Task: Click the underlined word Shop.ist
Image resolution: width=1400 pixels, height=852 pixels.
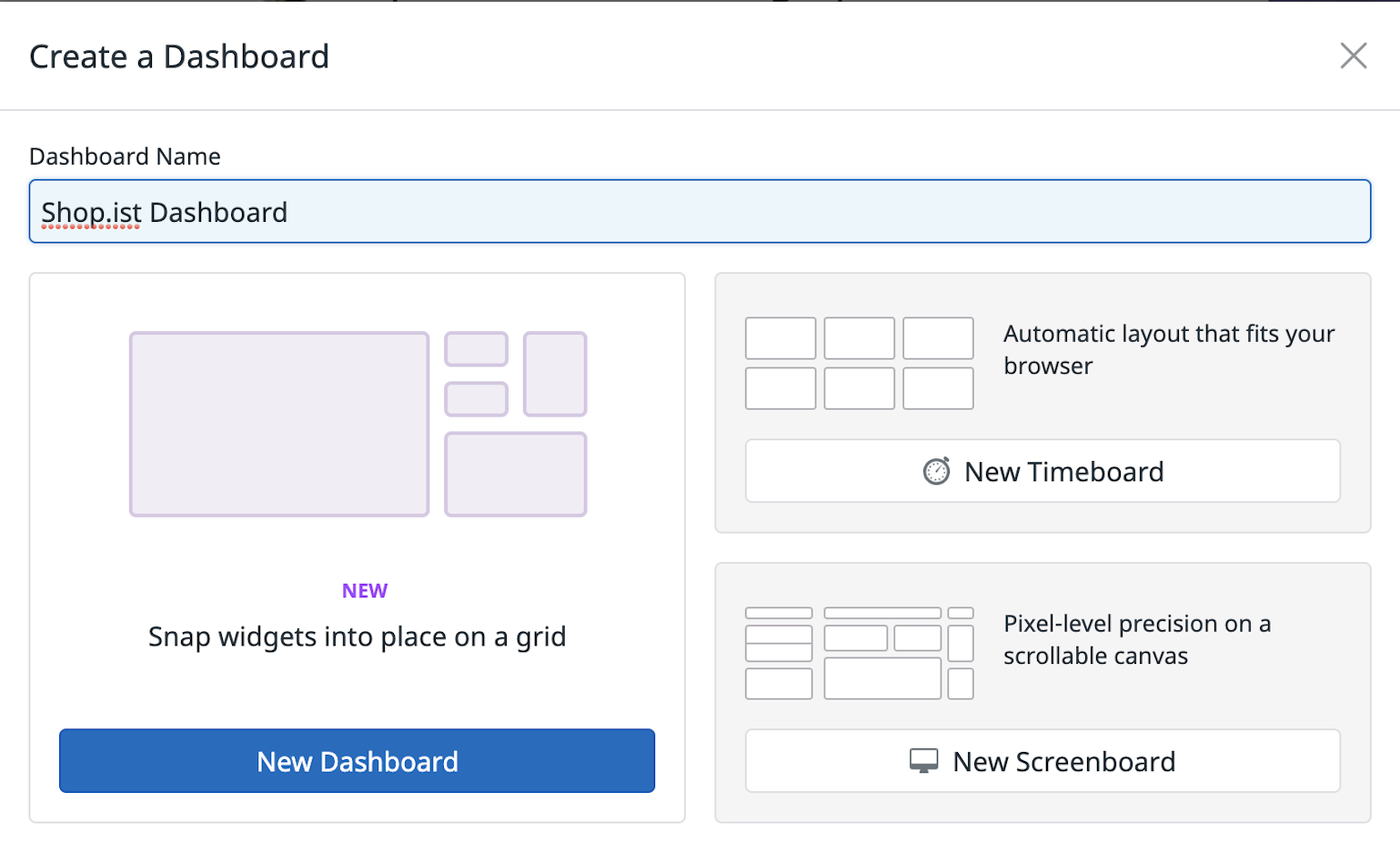Action: [x=91, y=213]
